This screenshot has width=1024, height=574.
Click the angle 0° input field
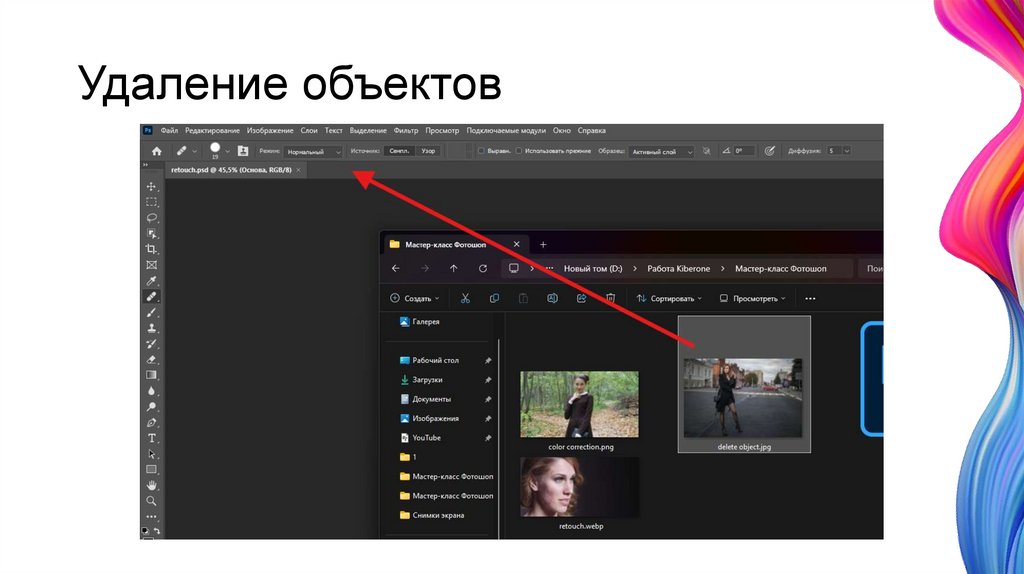tap(743, 151)
